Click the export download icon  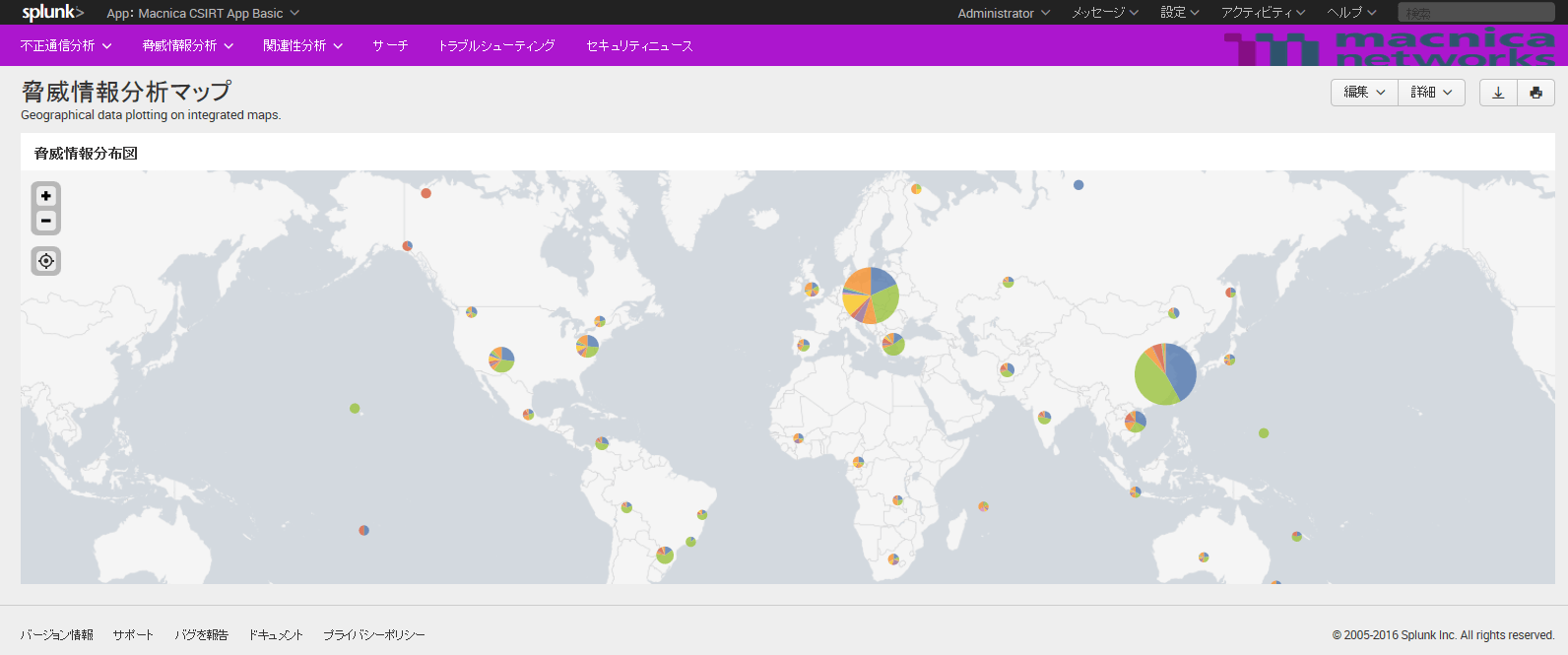pos(1498,93)
